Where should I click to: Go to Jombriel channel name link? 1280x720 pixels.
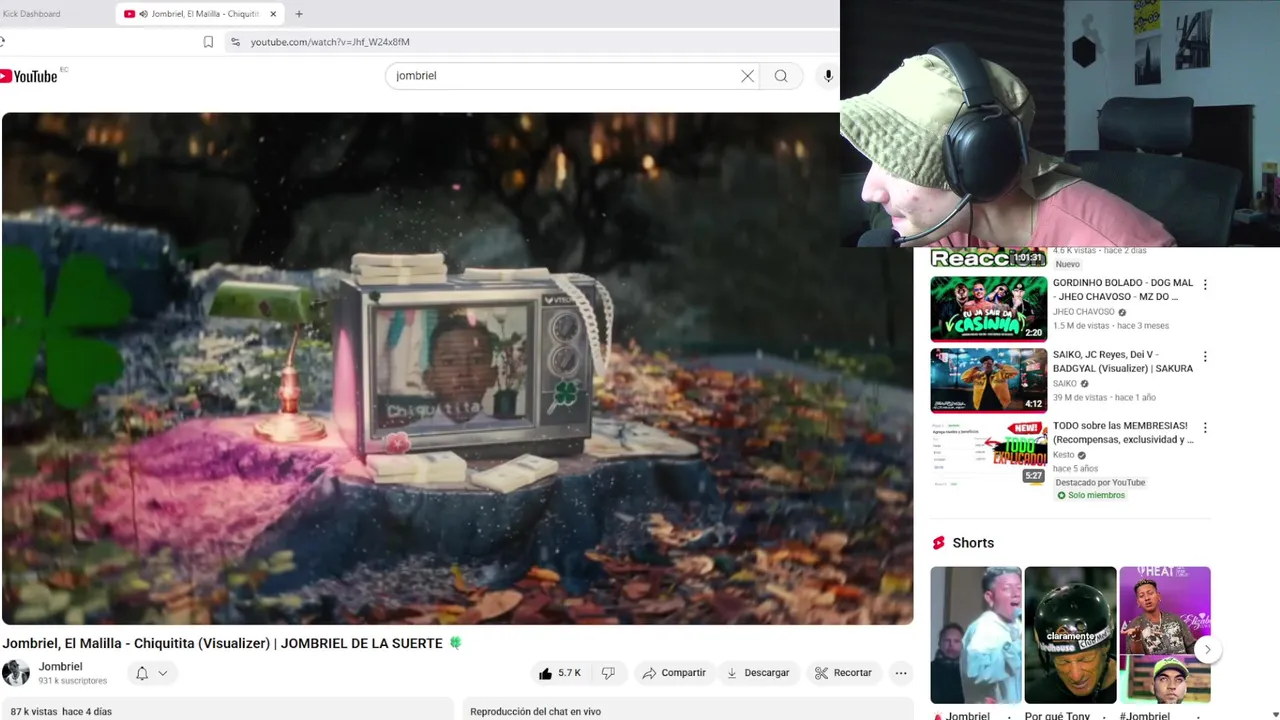pyautogui.click(x=60, y=667)
